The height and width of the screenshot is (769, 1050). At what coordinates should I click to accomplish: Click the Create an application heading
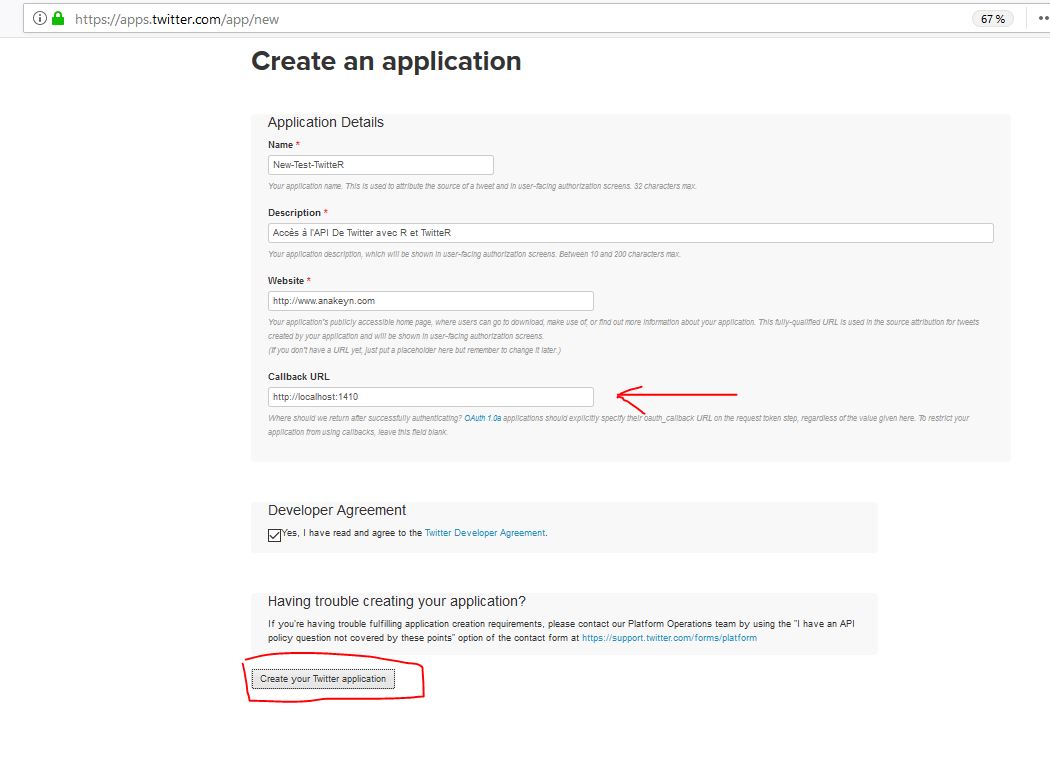tap(386, 61)
